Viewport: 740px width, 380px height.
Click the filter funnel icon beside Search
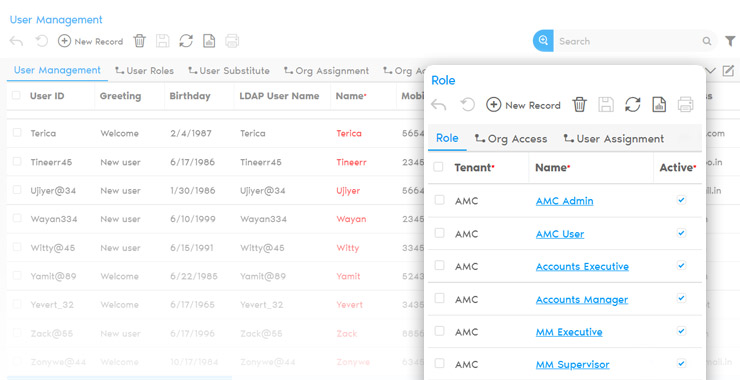730,41
